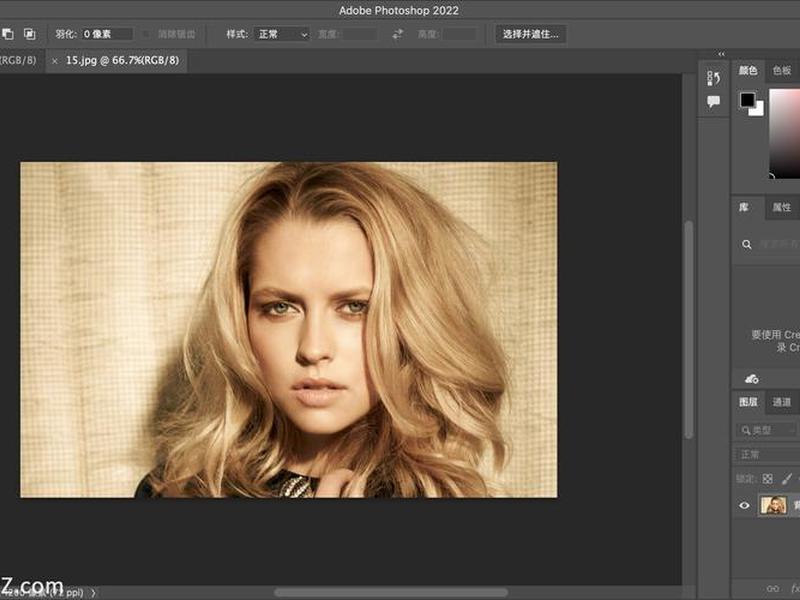Swap width and height values icon

[x=397, y=34]
